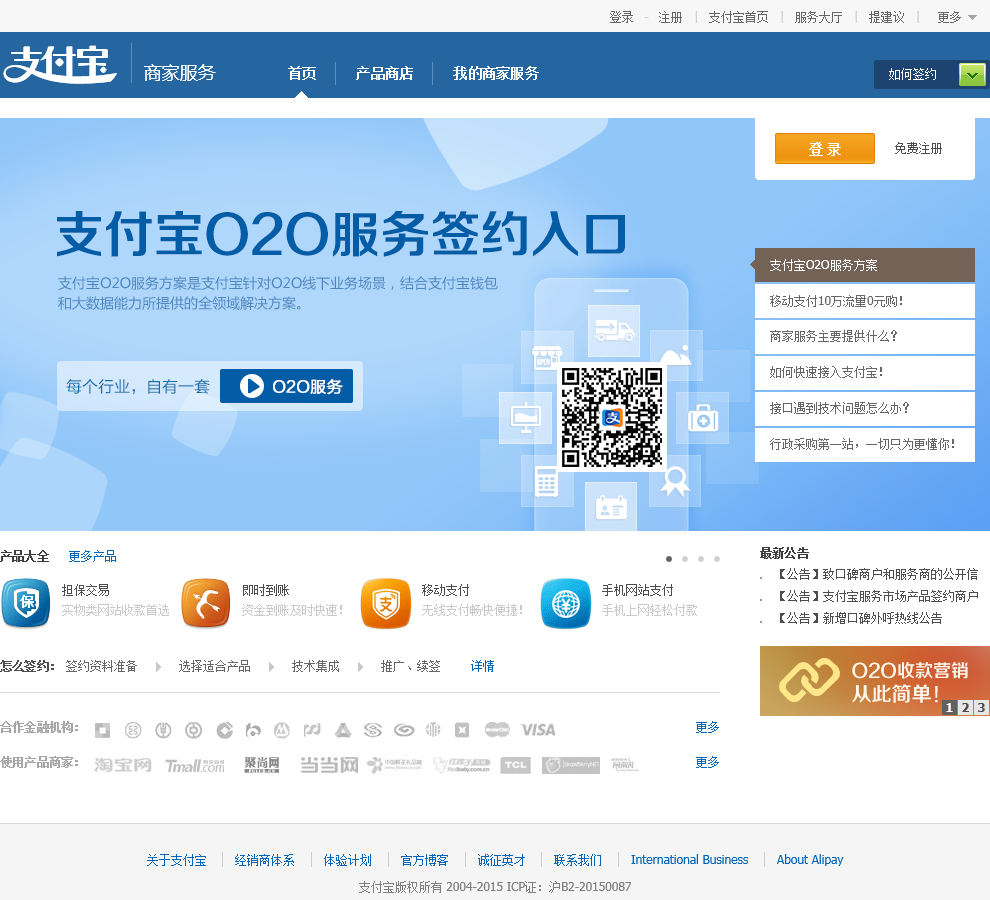Click the award ribbon tile in the banner
The height and width of the screenshot is (900, 990).
tap(675, 481)
